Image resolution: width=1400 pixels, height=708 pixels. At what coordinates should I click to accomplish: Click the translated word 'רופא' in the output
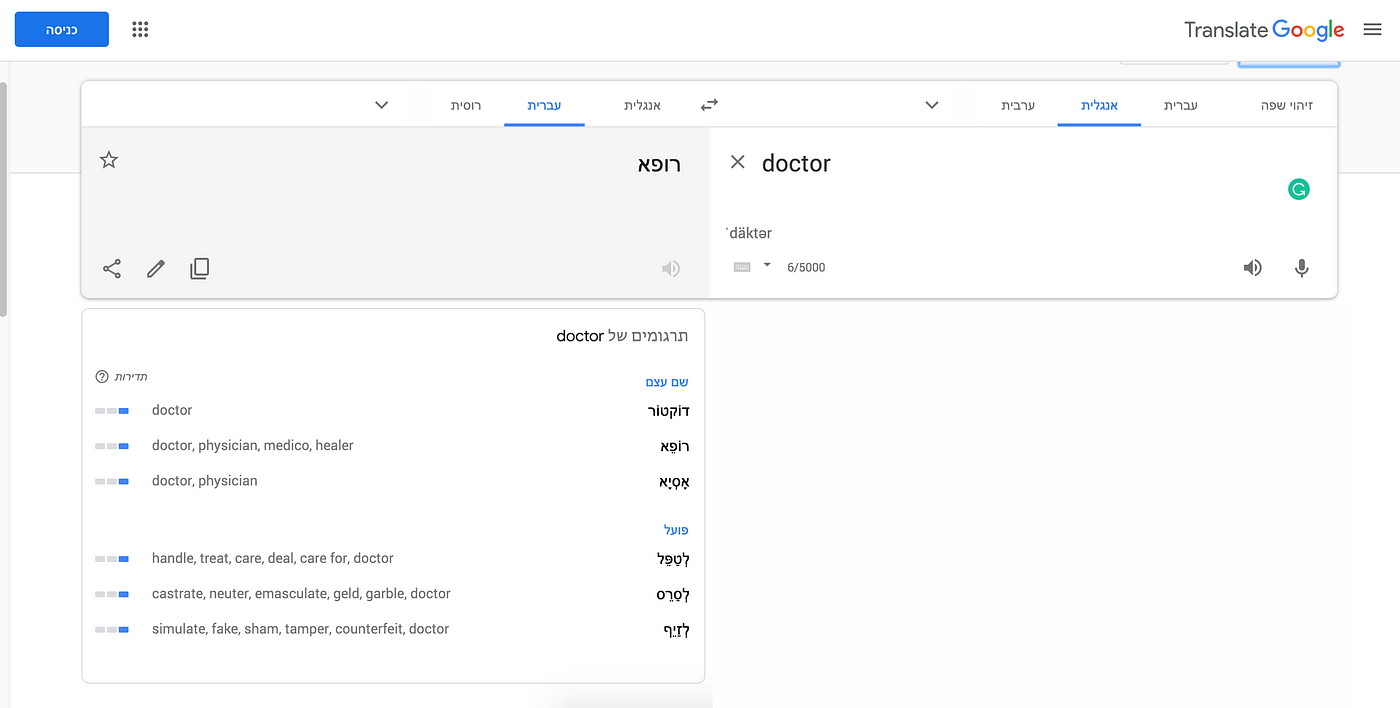pyautogui.click(x=659, y=164)
